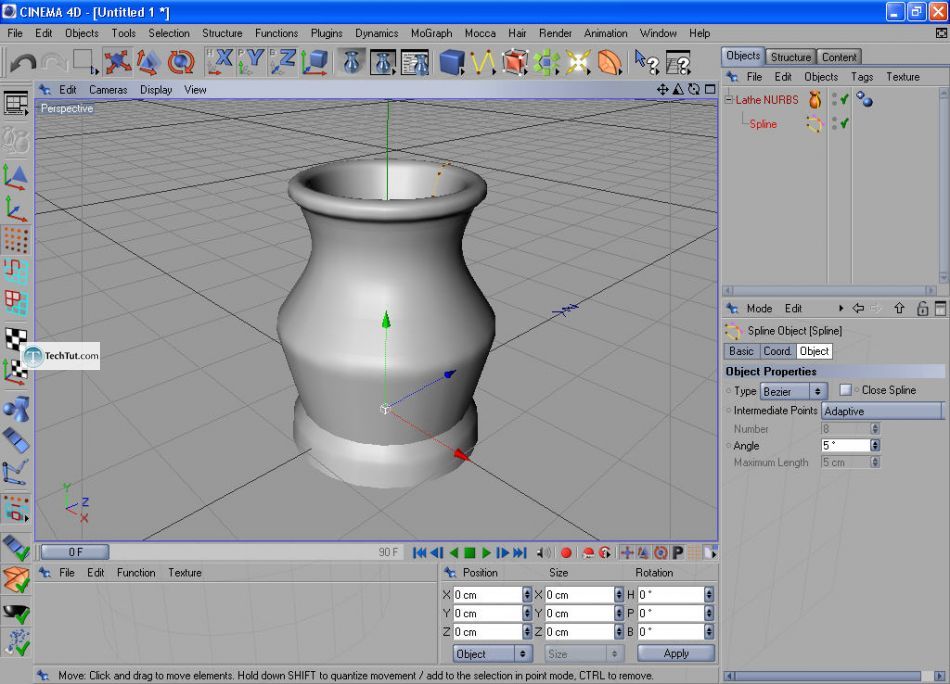Enable the Close Spline checkbox

tap(845, 390)
